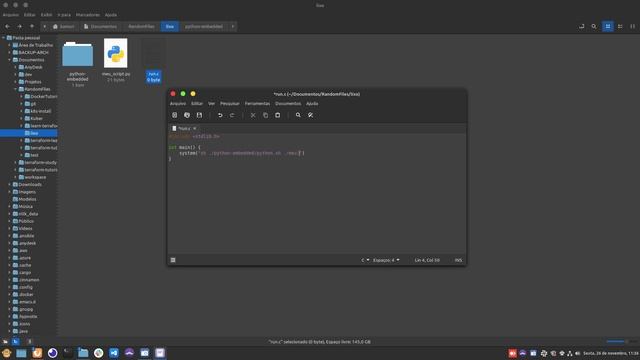Click the save icon in editor toolbar

click(199, 115)
